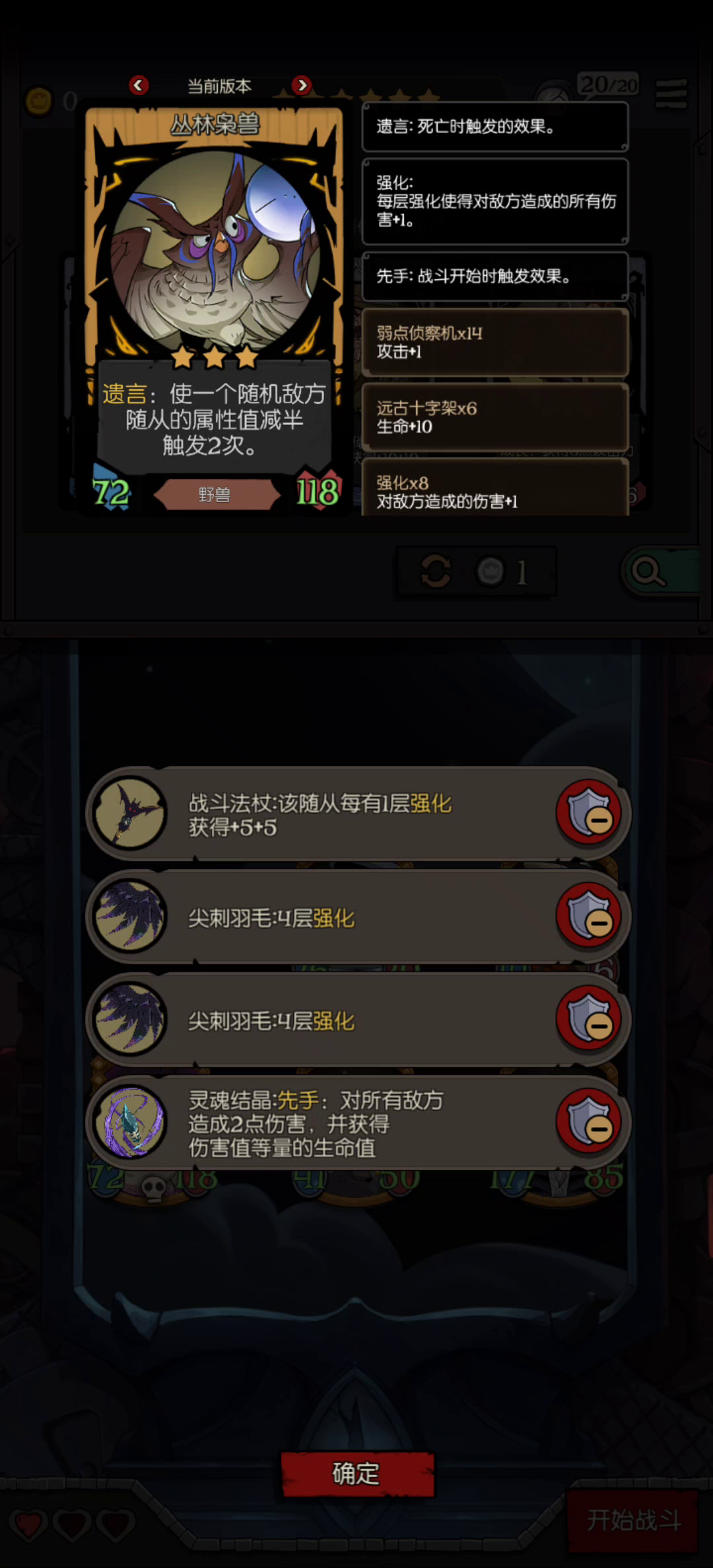The width and height of the screenshot is (713, 1568).
Task: Select the 远古十字架x6 buff entry
Action: 494,417
